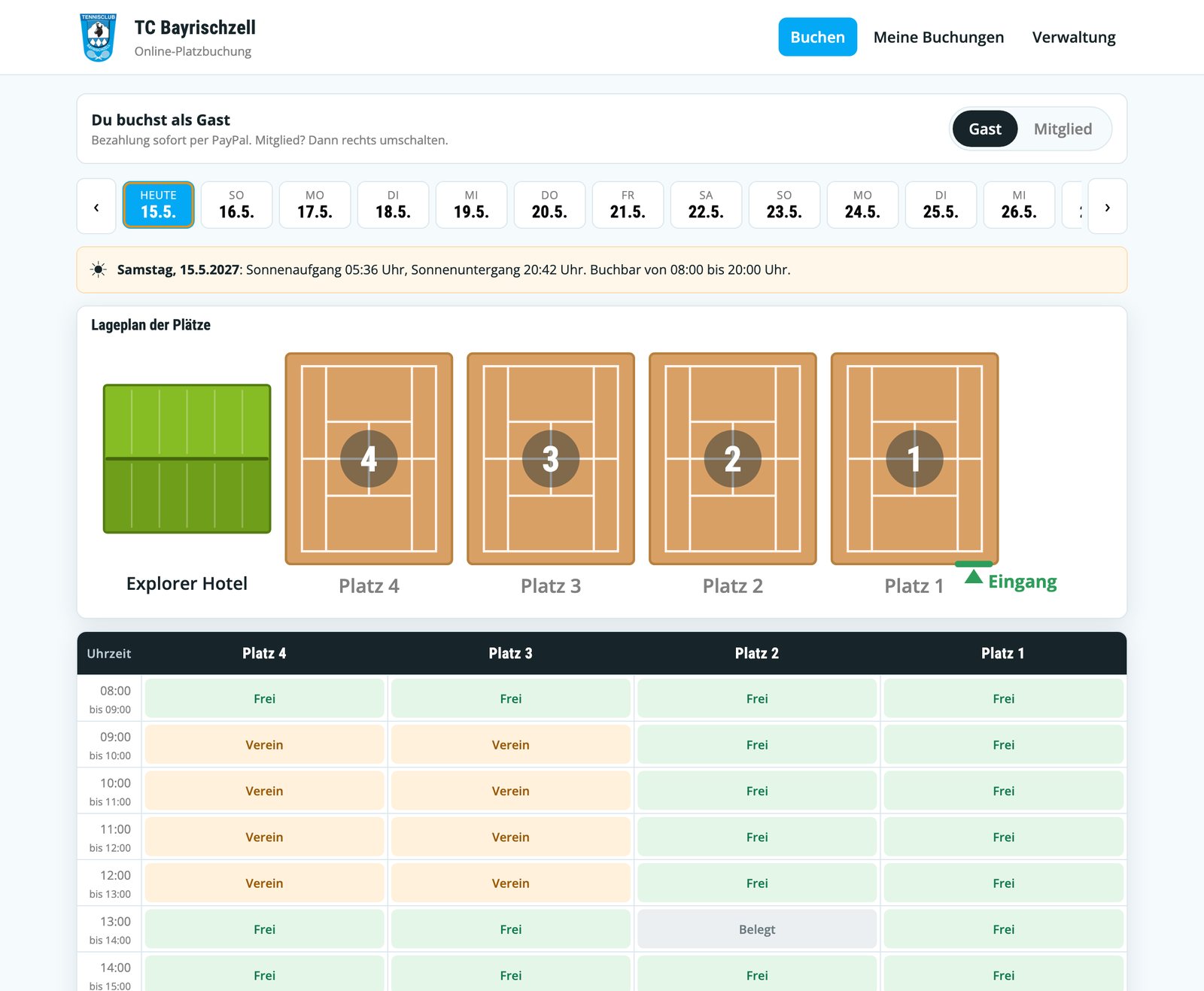This screenshot has width=1204, height=991.
Task: Select court 3 on the site map
Action: [x=551, y=458]
